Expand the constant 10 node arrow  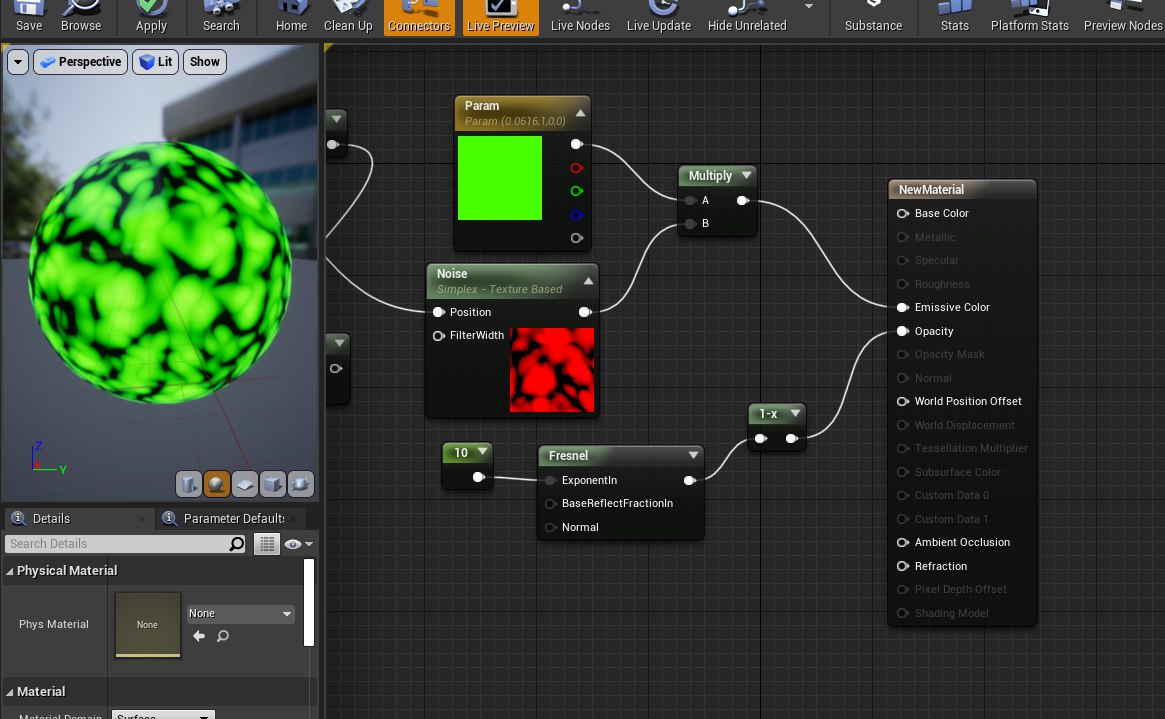[x=483, y=452]
